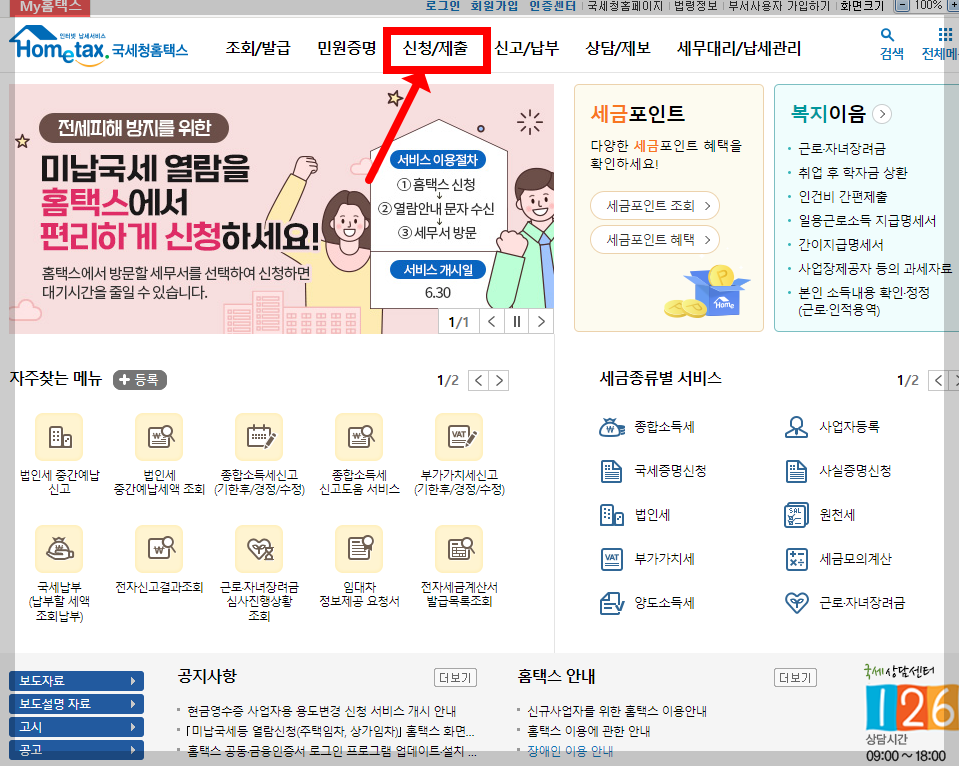
Task: Click the 로그인 link
Action: [x=443, y=6]
